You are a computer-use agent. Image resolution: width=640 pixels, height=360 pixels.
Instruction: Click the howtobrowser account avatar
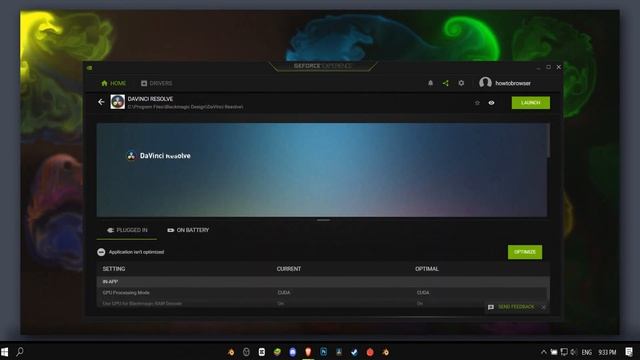[x=485, y=83]
